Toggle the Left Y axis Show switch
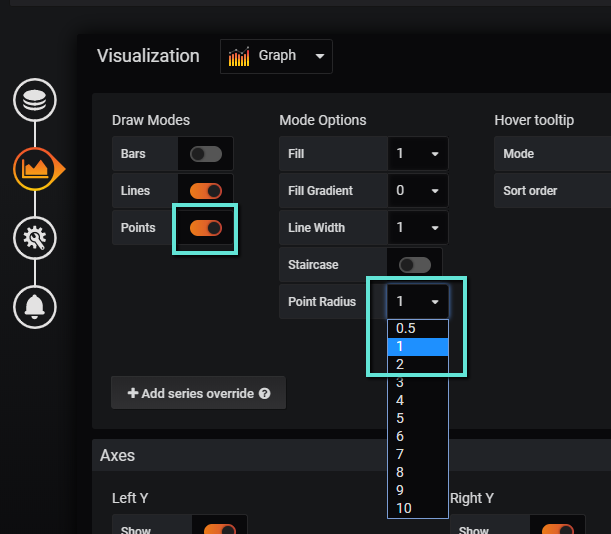Viewport: 611px width, 534px height. (219, 529)
